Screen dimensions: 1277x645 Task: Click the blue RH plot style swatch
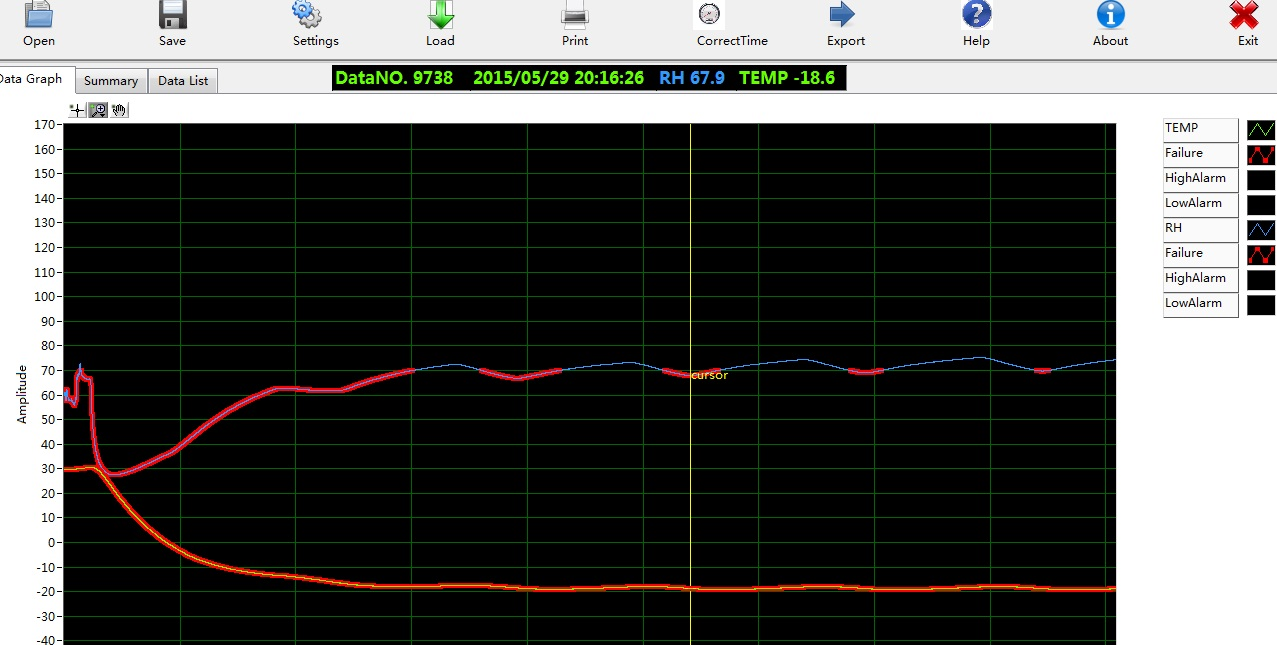pos(1260,230)
